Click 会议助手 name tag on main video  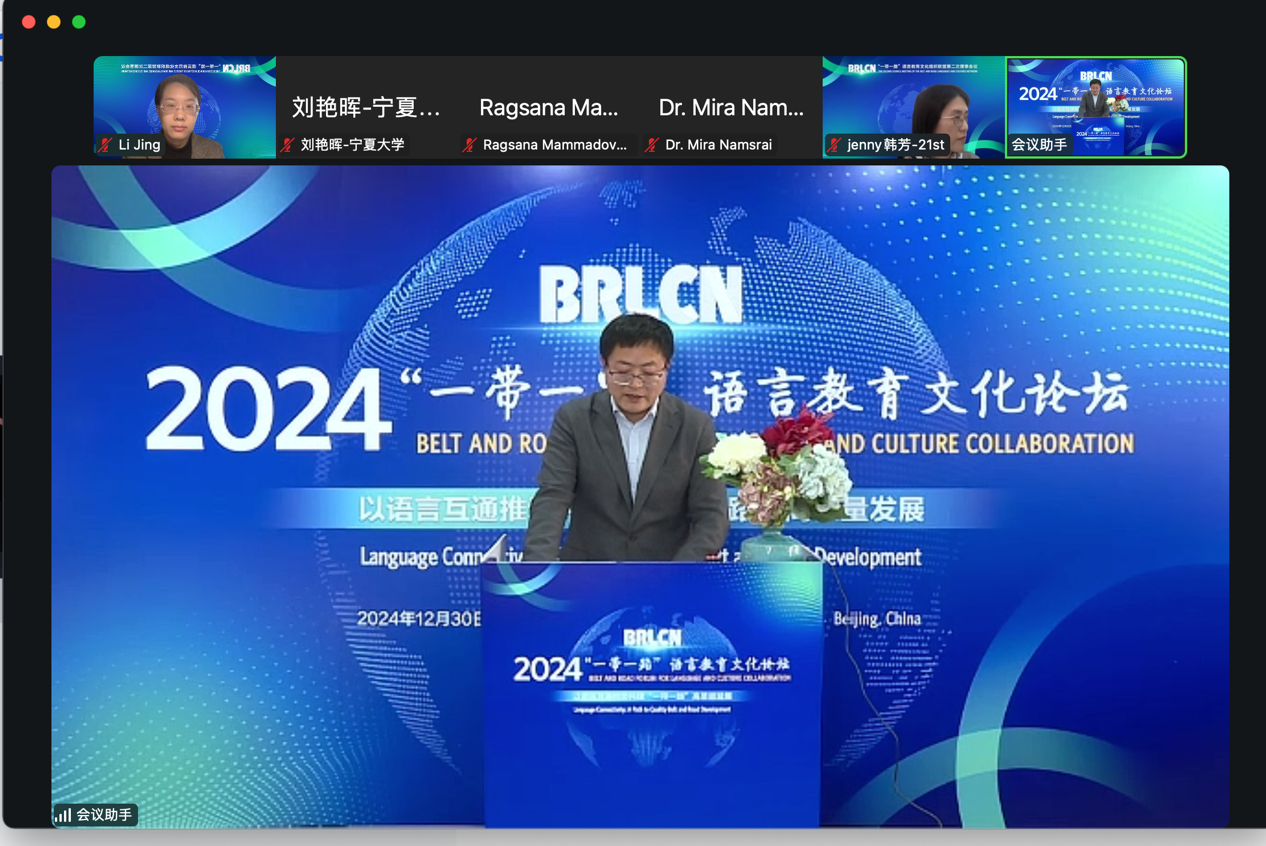pos(104,815)
